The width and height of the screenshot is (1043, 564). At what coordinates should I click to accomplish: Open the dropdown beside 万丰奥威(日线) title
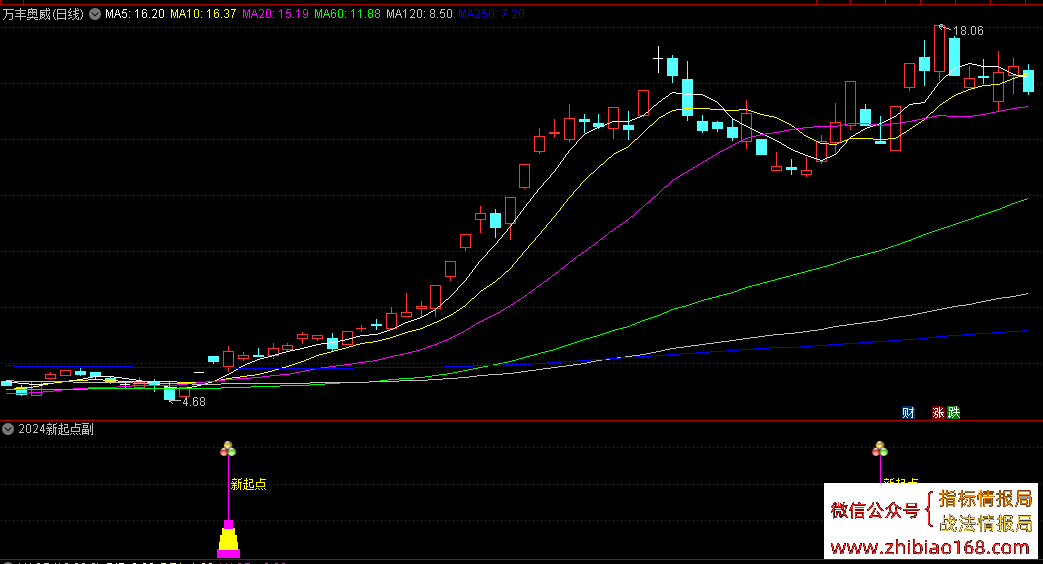95,14
